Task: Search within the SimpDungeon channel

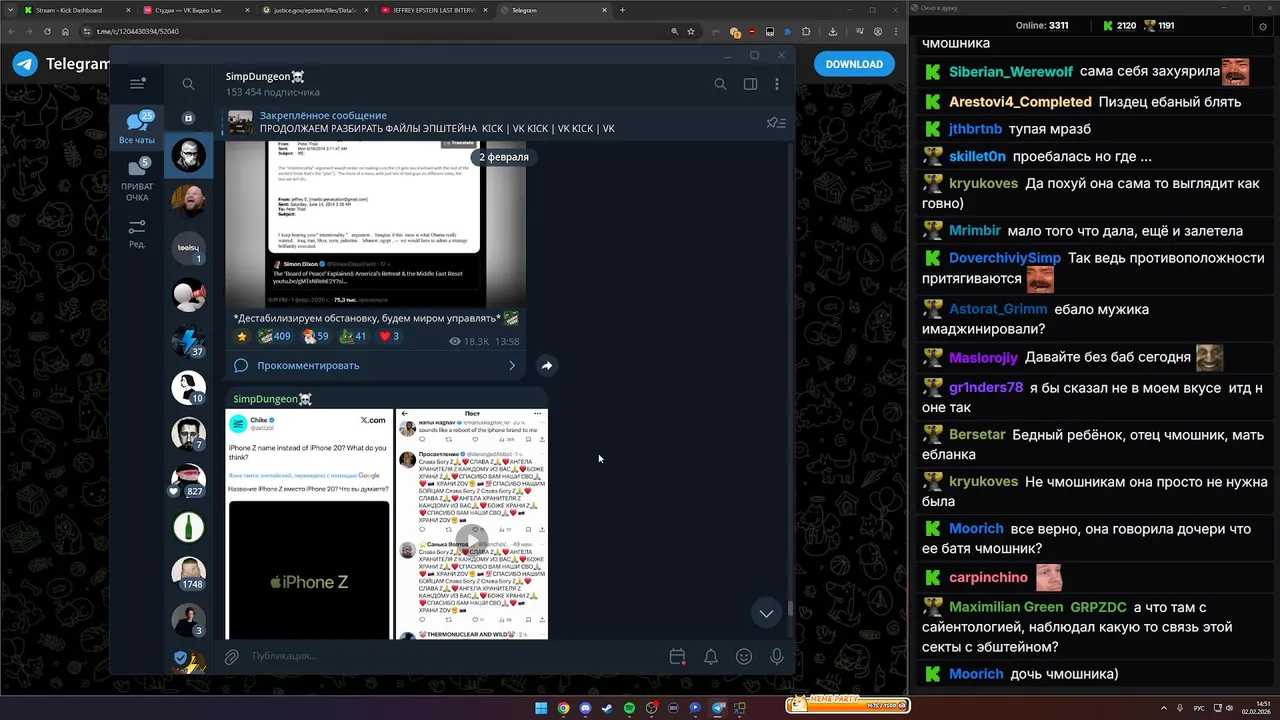Action: tap(720, 84)
